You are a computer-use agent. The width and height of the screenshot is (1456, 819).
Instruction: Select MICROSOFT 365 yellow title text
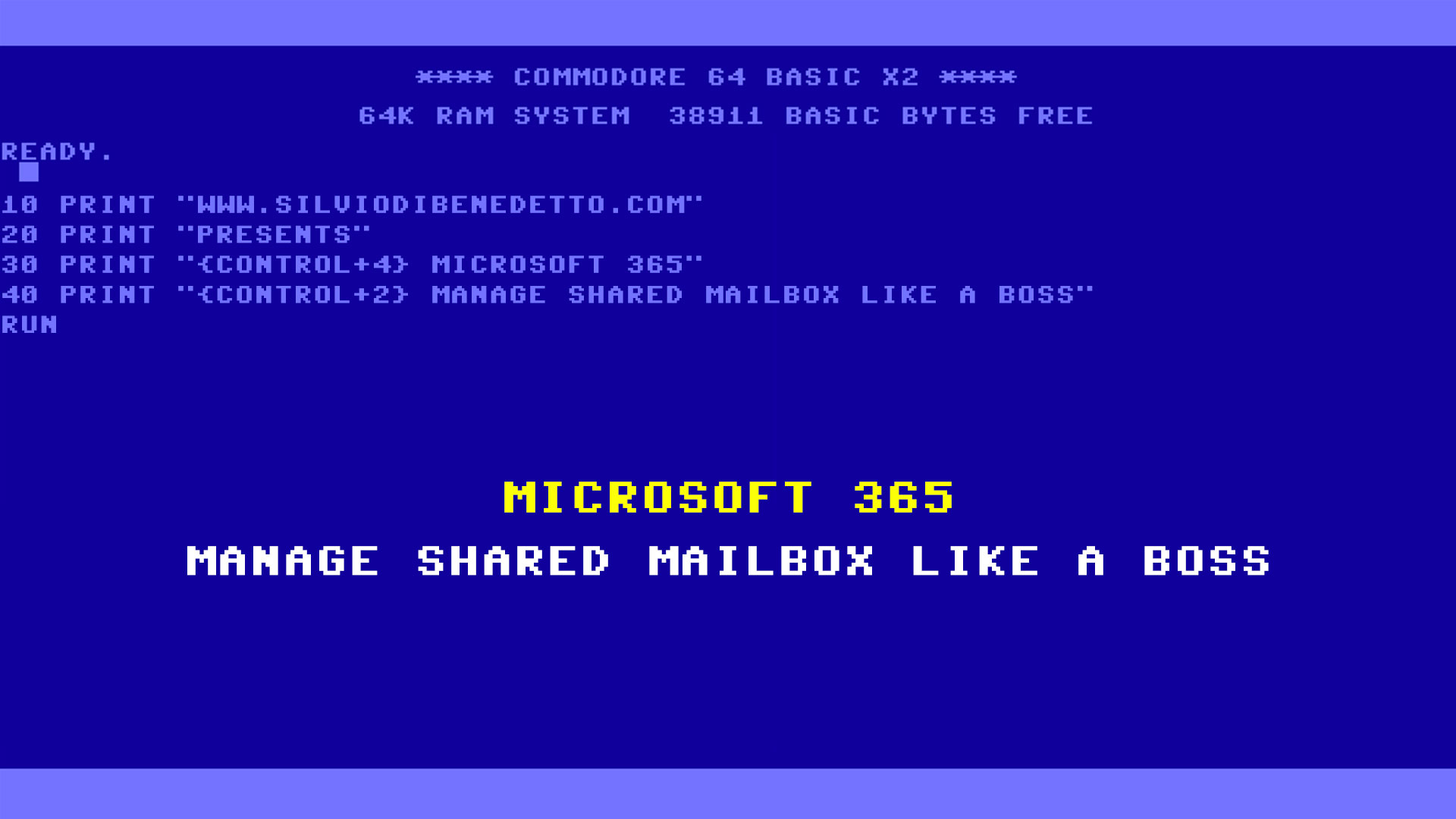click(x=727, y=498)
